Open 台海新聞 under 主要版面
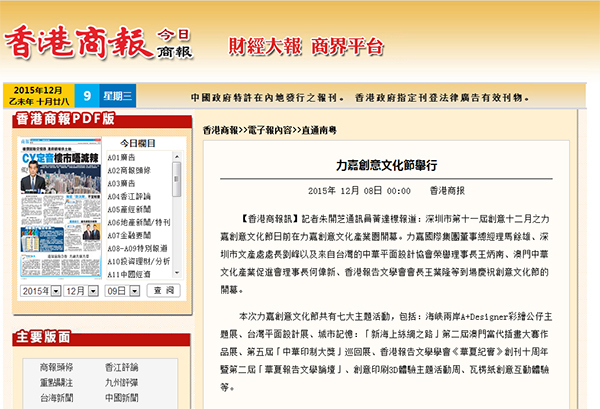 (56, 398)
